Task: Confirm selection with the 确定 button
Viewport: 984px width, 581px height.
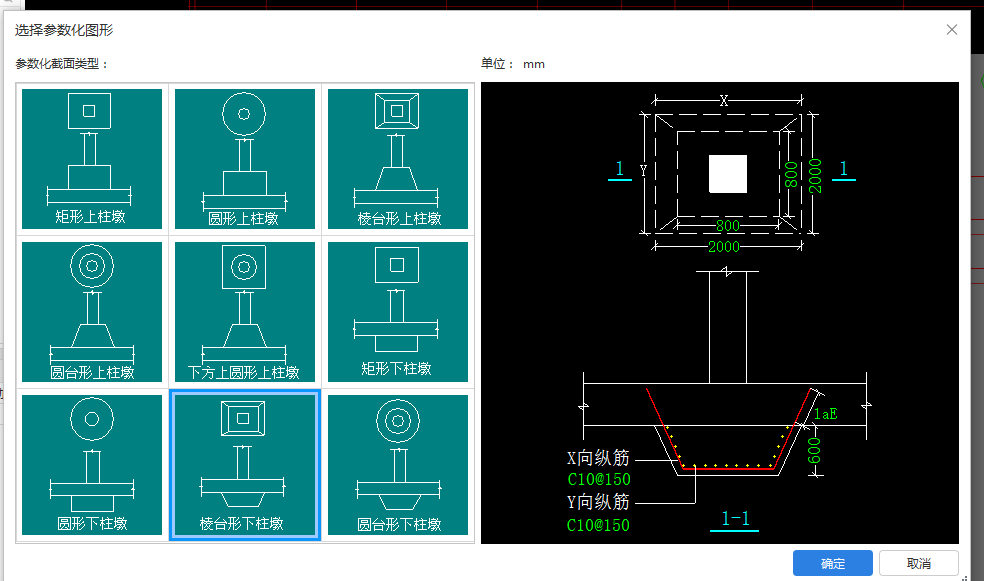Action: pyautogui.click(x=833, y=563)
